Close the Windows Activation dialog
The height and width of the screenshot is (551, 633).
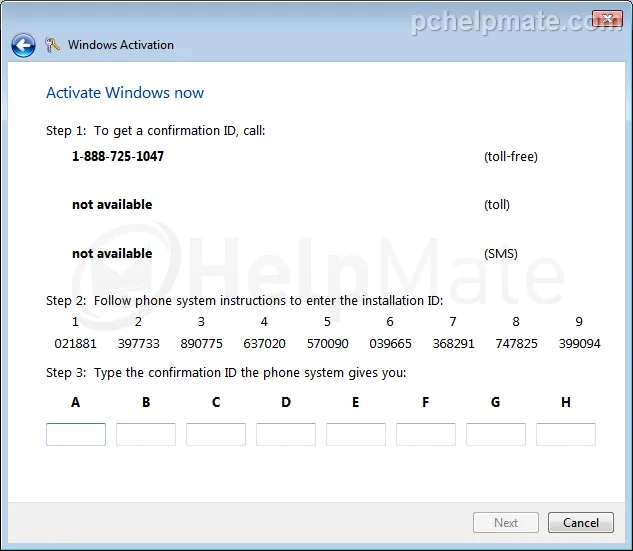(607, 18)
